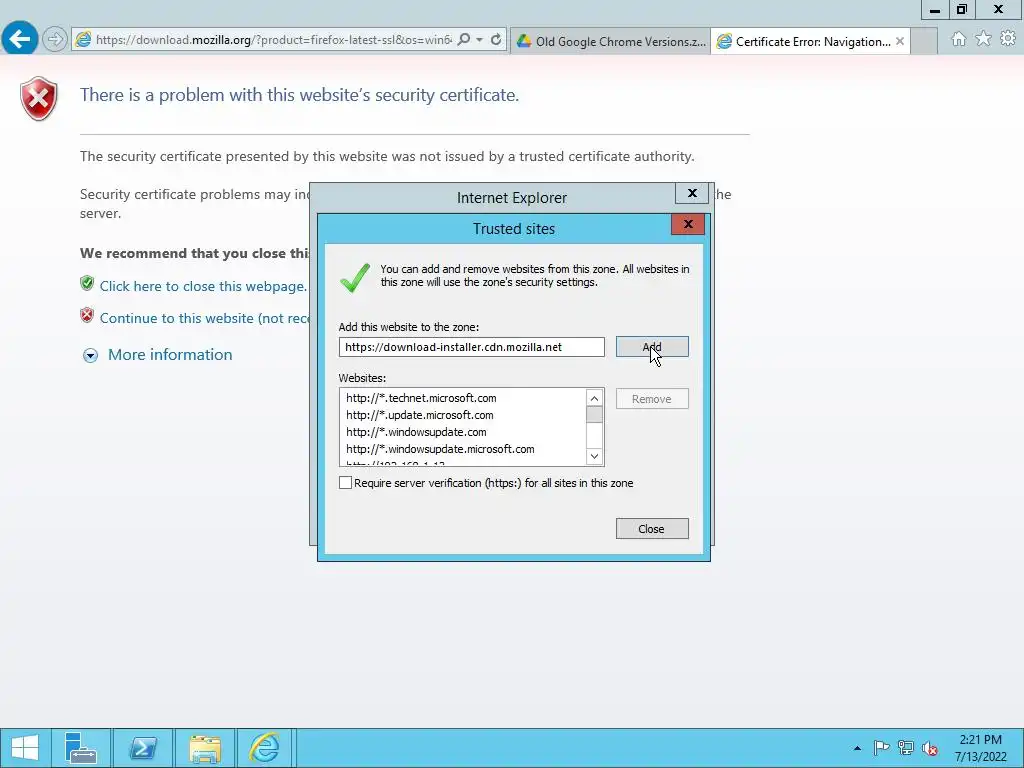Click the address bar URL field
Image resolution: width=1024 pixels, height=768 pixels.
click(274, 40)
